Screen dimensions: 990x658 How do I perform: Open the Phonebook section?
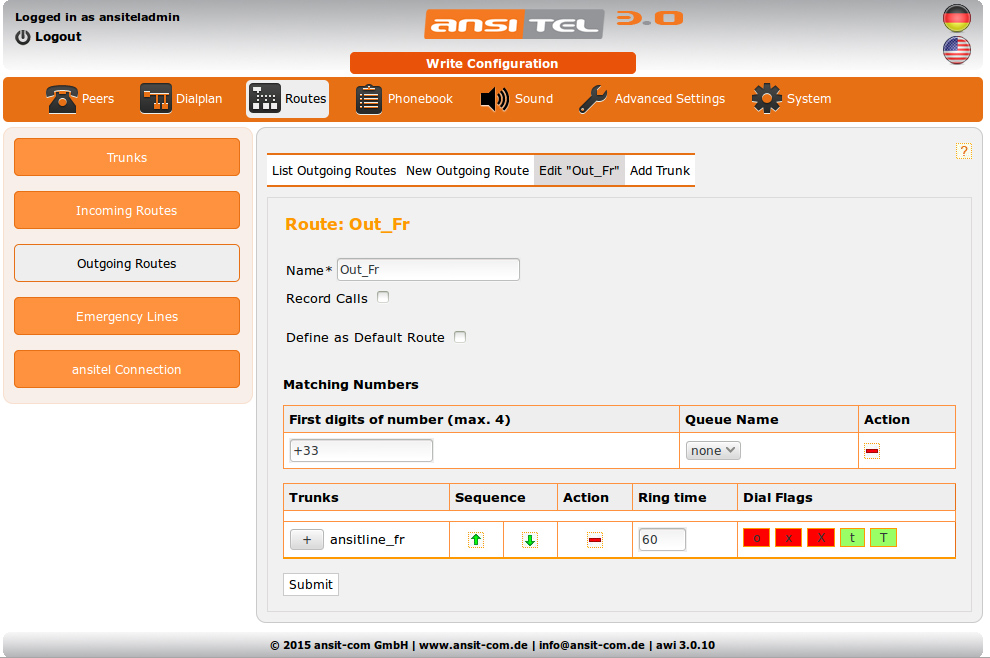pos(404,99)
